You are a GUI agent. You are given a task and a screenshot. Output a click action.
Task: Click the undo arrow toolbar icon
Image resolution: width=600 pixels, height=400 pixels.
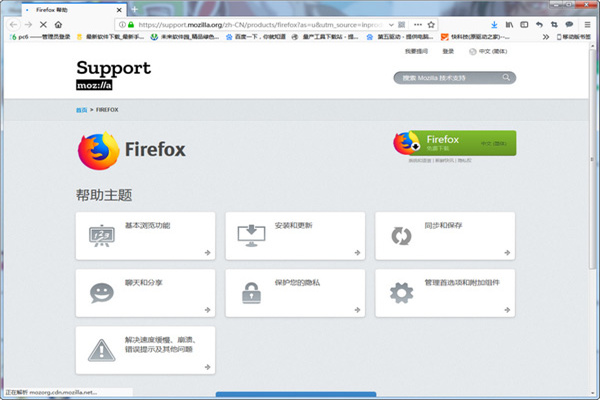[539, 24]
